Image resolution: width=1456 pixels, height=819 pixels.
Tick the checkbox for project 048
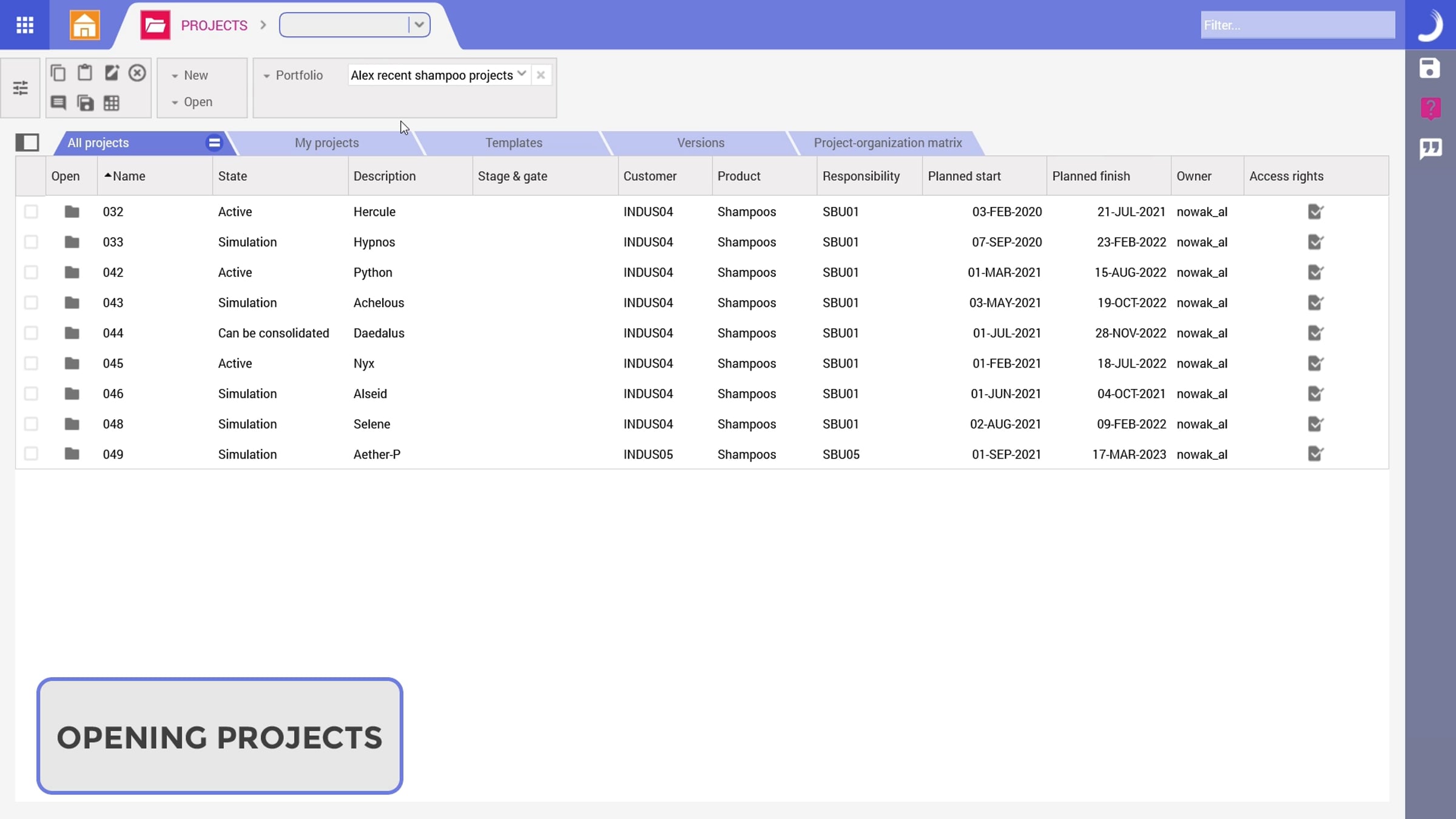31,424
